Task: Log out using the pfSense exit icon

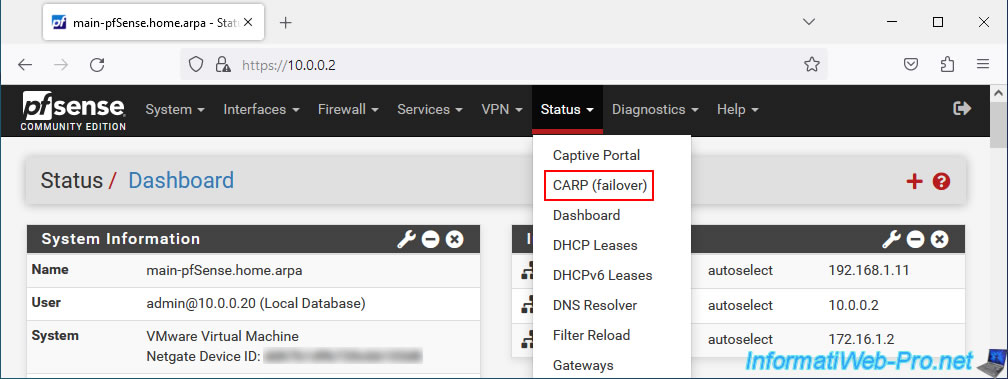Action: pyautogui.click(x=962, y=109)
